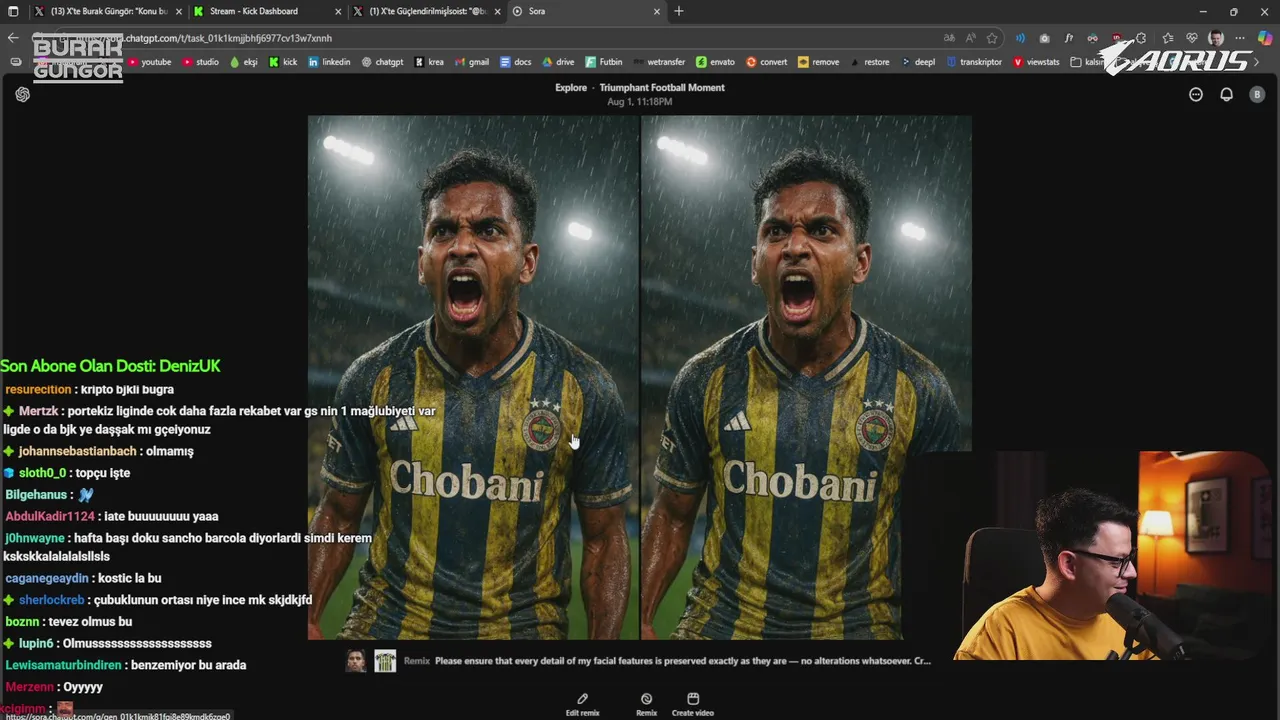Viewport: 1280px width, 720px height.
Task: Click the striped jersey reference thumbnail
Action: coord(385,661)
